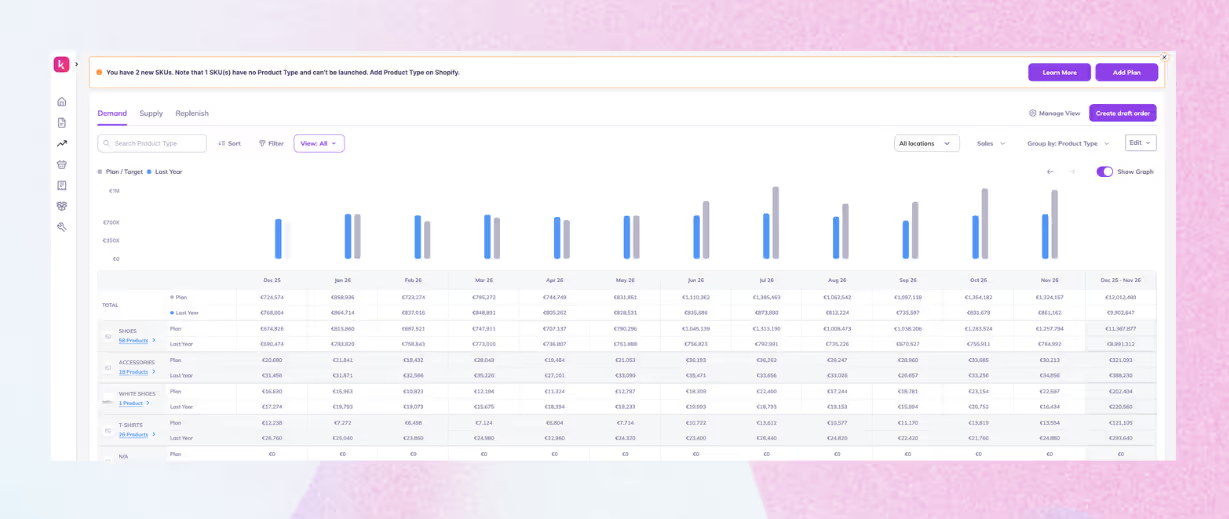Click the Jul 26 column header
This screenshot has width=1229, height=519.
coord(767,280)
